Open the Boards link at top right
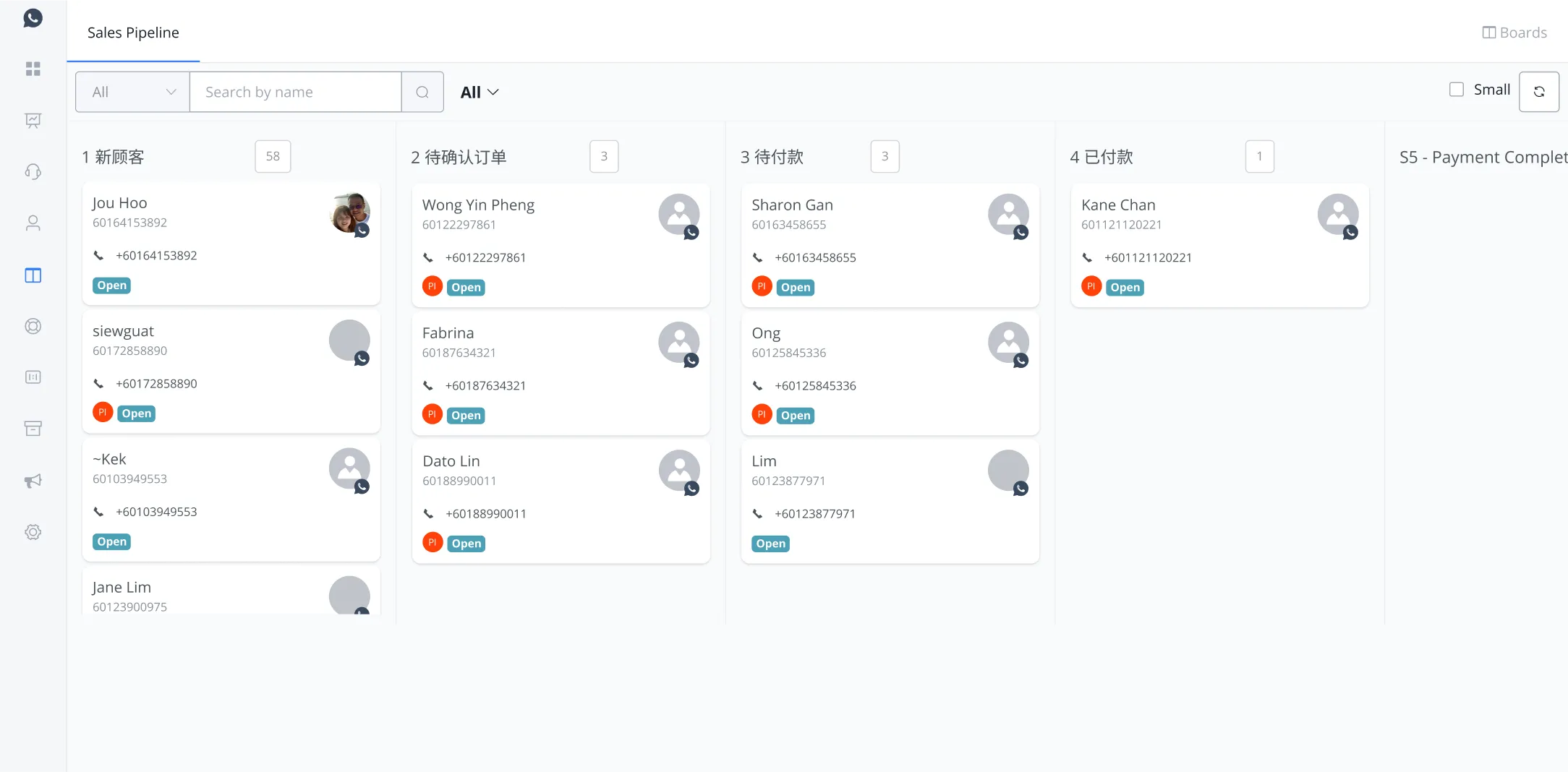The width and height of the screenshot is (1568, 772). tap(1514, 33)
